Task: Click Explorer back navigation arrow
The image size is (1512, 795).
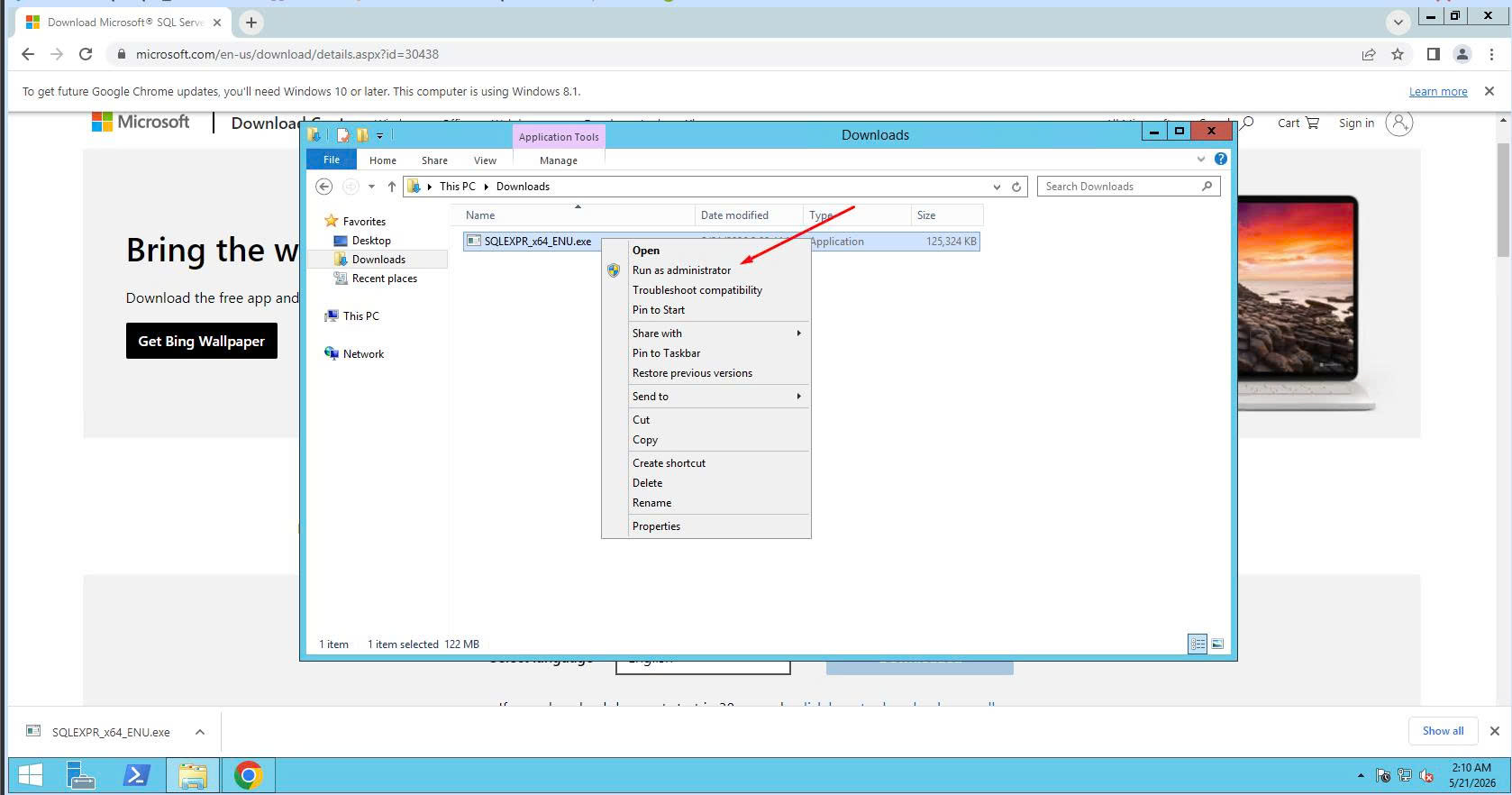Action: click(324, 187)
